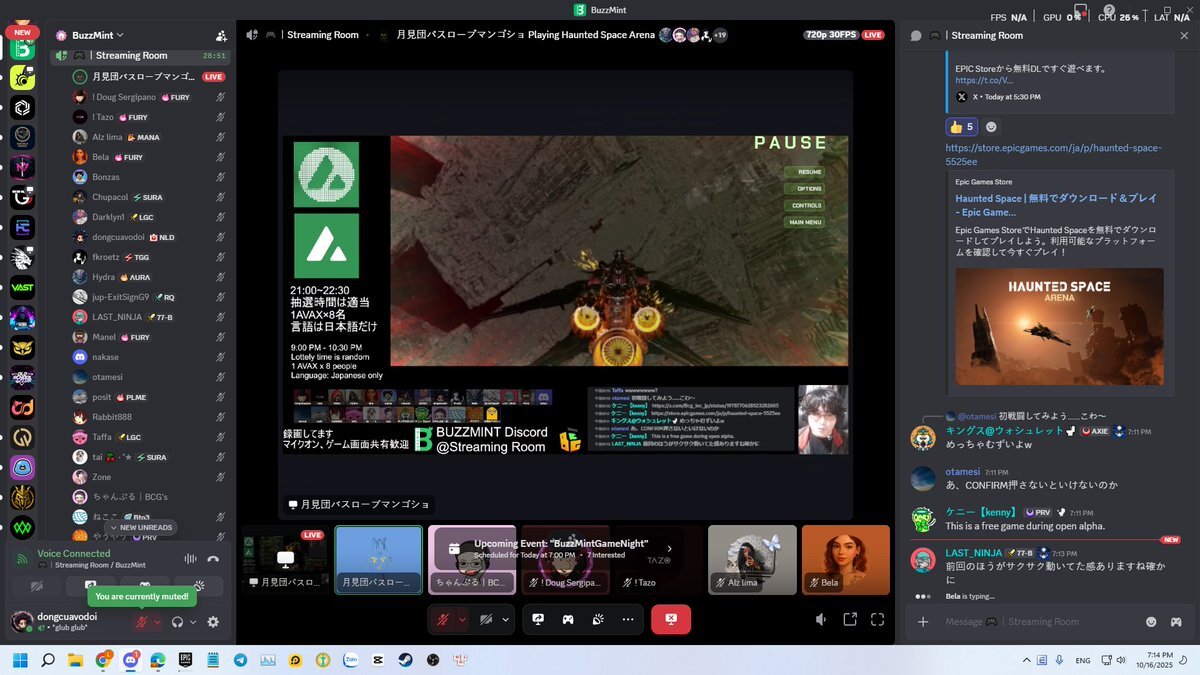Open the emoji picker in message bar
1200x675 pixels.
(1151, 622)
